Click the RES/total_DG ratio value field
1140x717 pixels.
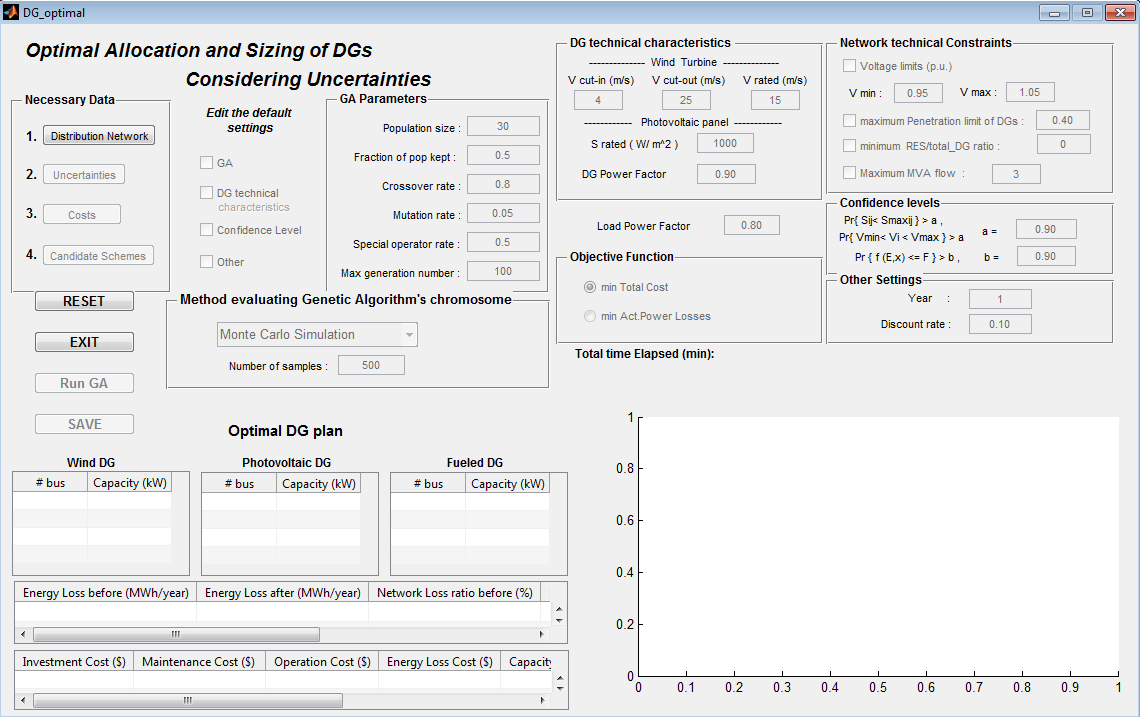(x=1064, y=145)
